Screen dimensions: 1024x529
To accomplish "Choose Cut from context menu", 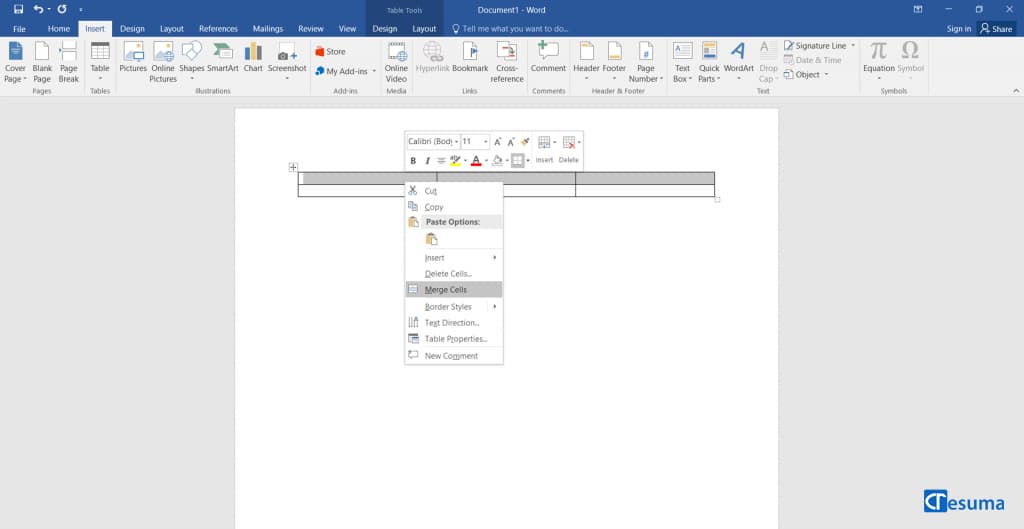I will point(454,191).
